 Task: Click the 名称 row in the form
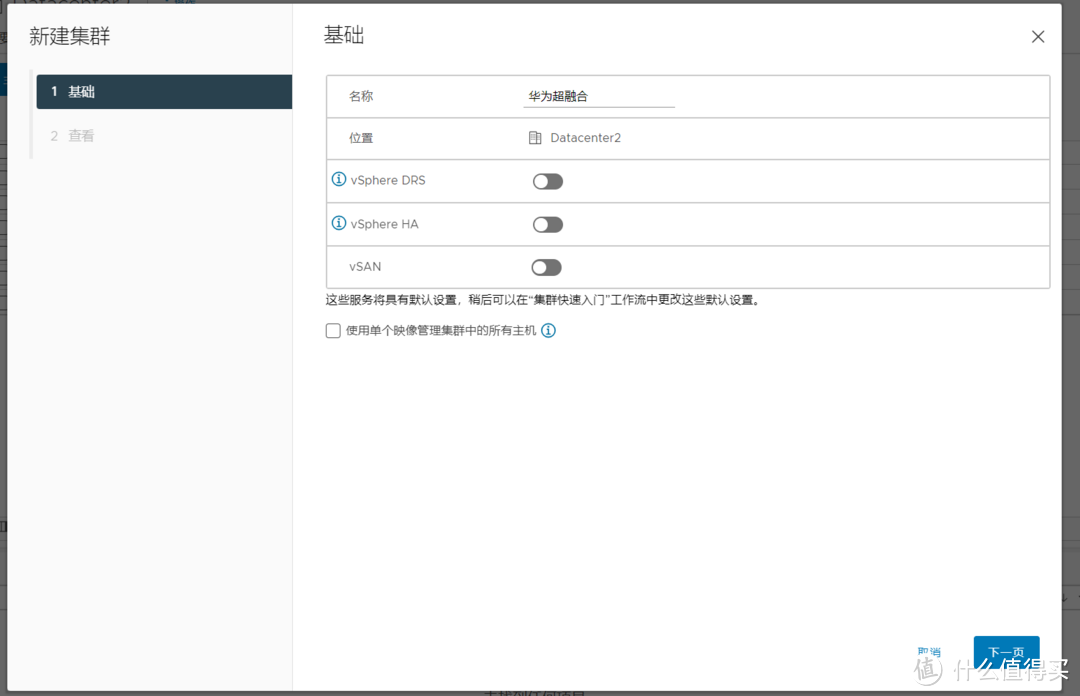tap(360, 95)
